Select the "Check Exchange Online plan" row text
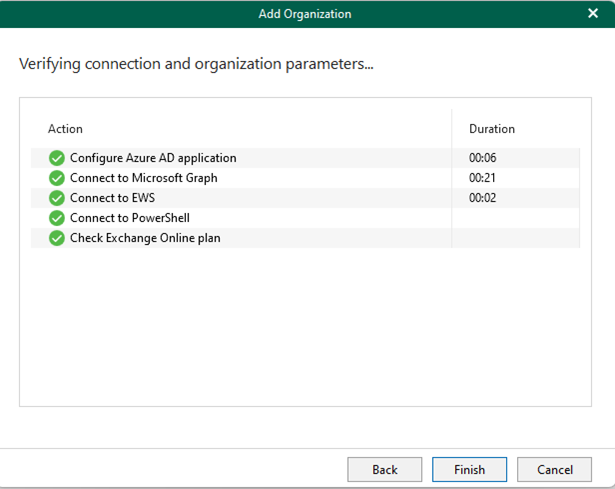Screen dimensions: 615x489 point(145,238)
